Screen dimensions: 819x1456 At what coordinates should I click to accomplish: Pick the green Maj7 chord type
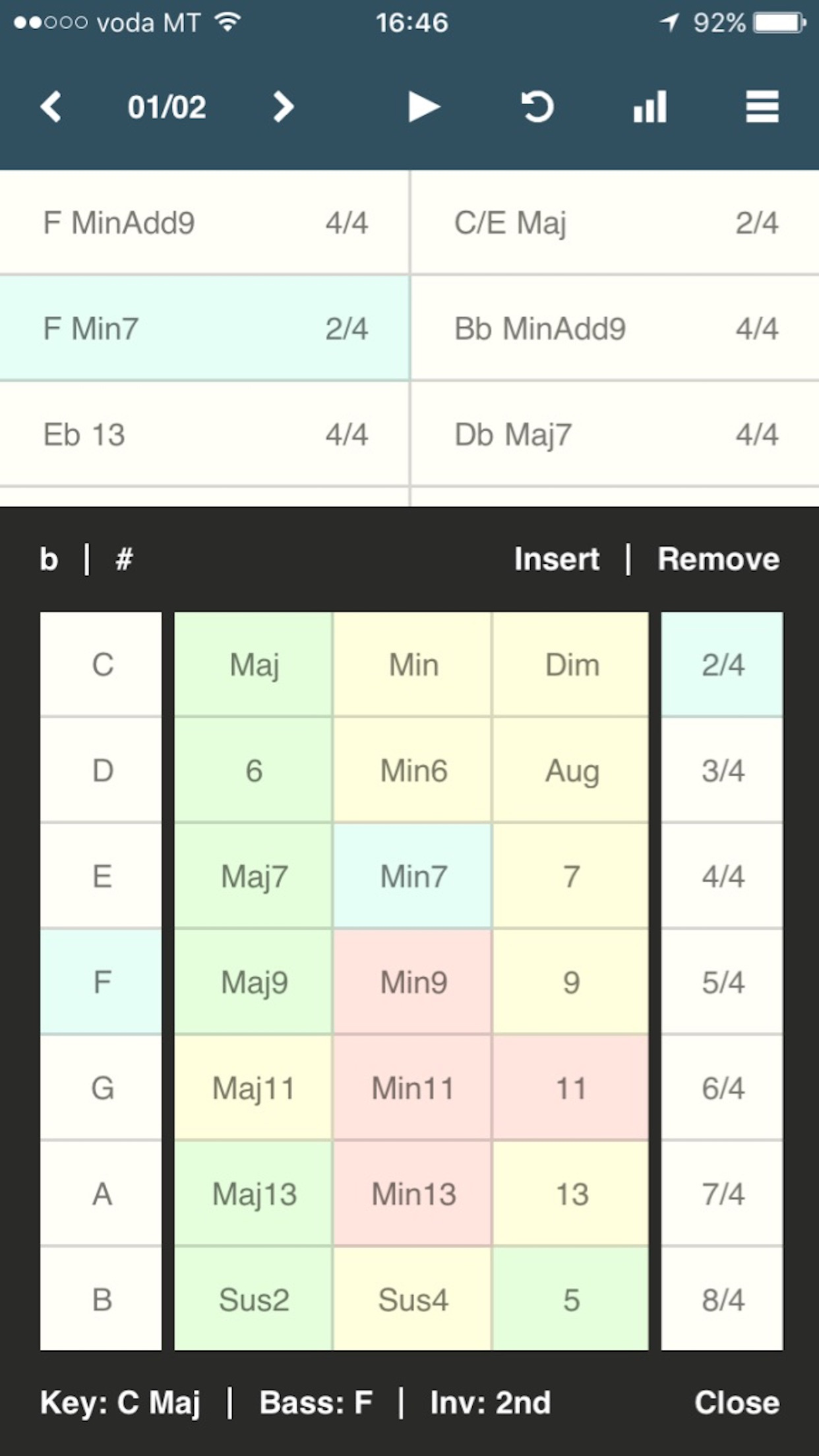(x=254, y=876)
